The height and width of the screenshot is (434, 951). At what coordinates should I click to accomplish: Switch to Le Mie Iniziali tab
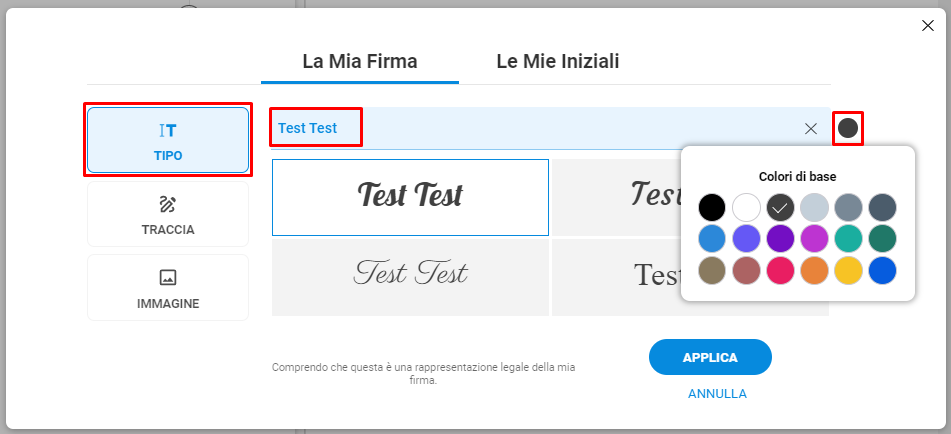pyautogui.click(x=558, y=61)
